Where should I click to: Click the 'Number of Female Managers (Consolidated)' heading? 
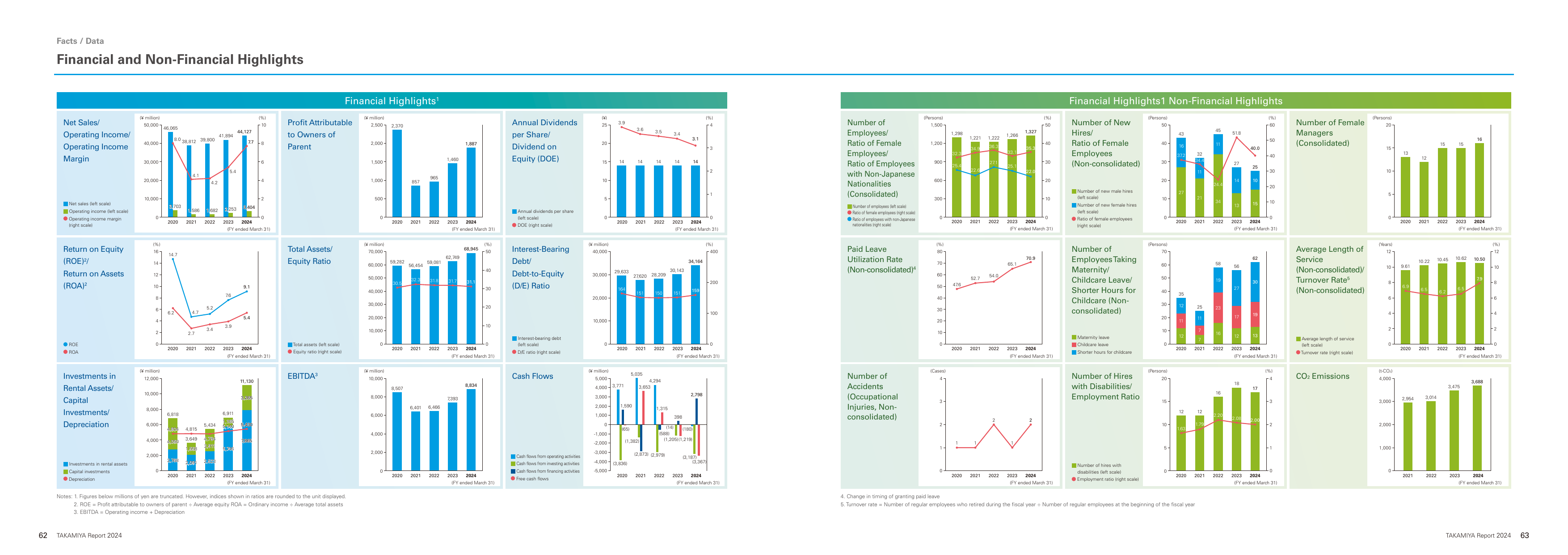tap(1330, 133)
